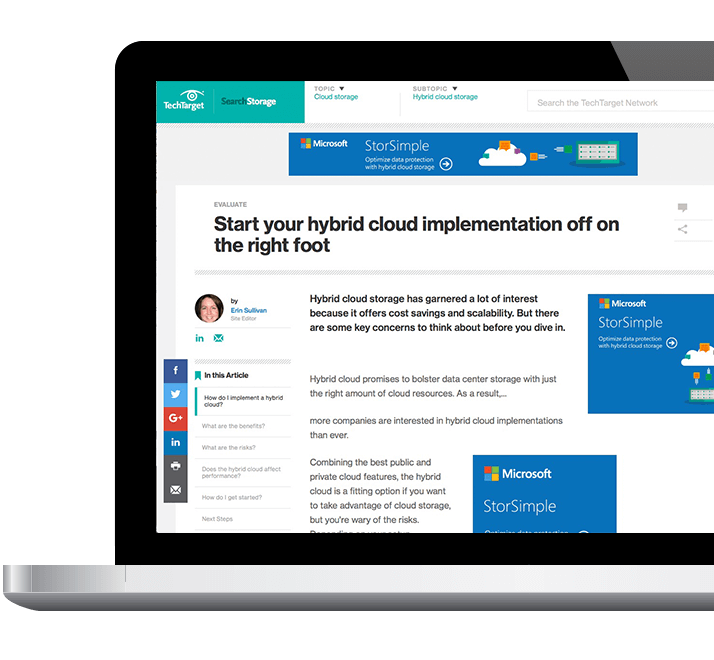Open the comments speech bubble icon

coord(682,208)
